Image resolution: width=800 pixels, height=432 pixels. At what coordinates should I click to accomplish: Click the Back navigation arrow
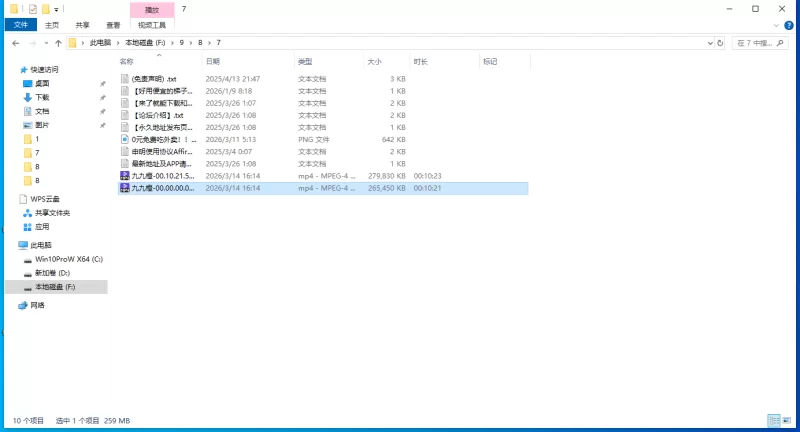click(16, 43)
